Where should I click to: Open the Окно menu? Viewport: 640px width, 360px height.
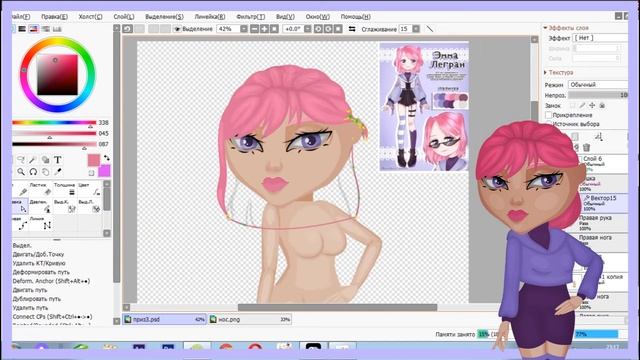(x=318, y=17)
